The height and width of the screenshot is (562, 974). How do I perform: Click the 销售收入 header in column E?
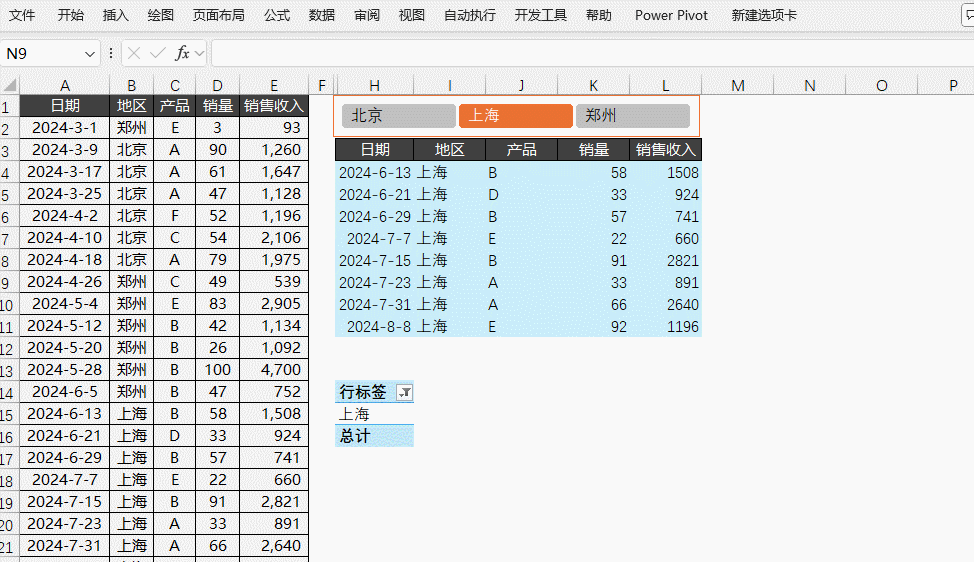[274, 106]
